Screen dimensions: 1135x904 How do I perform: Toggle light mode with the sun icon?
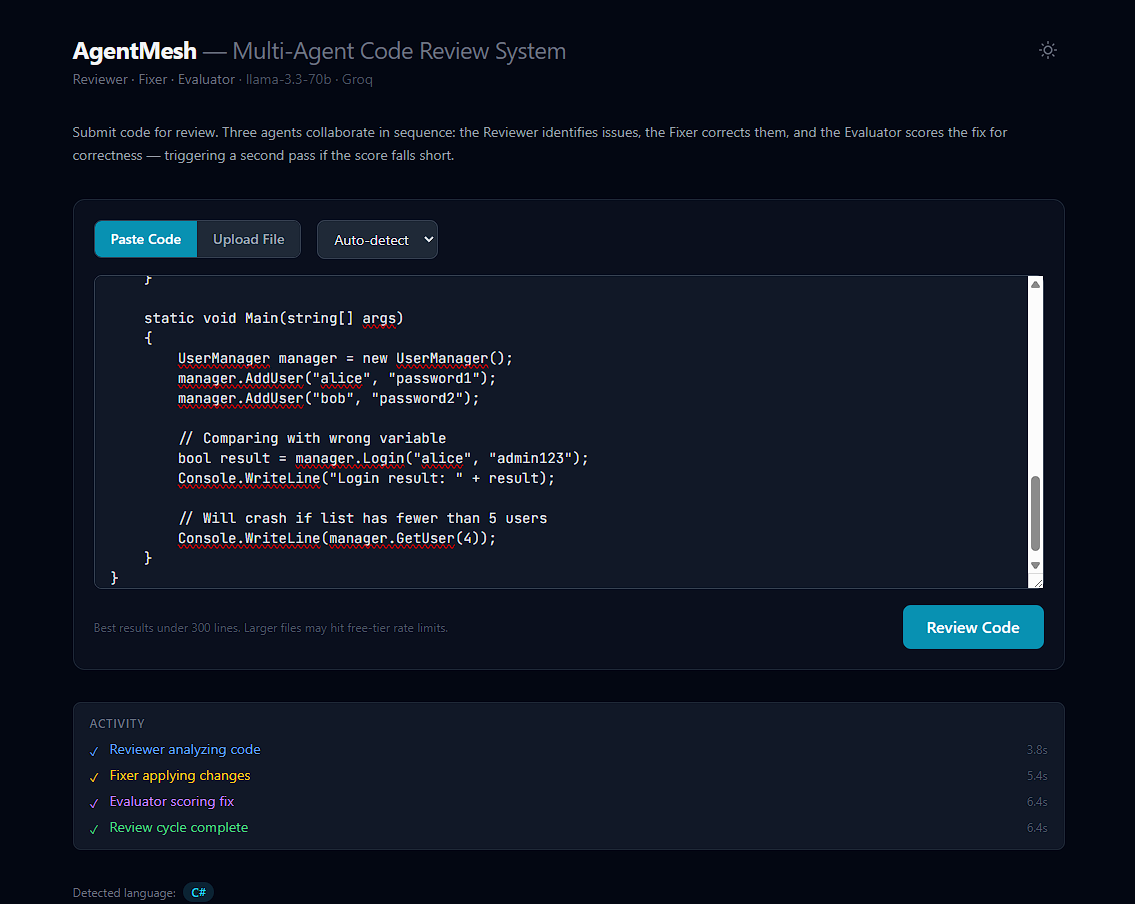[x=1047, y=49]
